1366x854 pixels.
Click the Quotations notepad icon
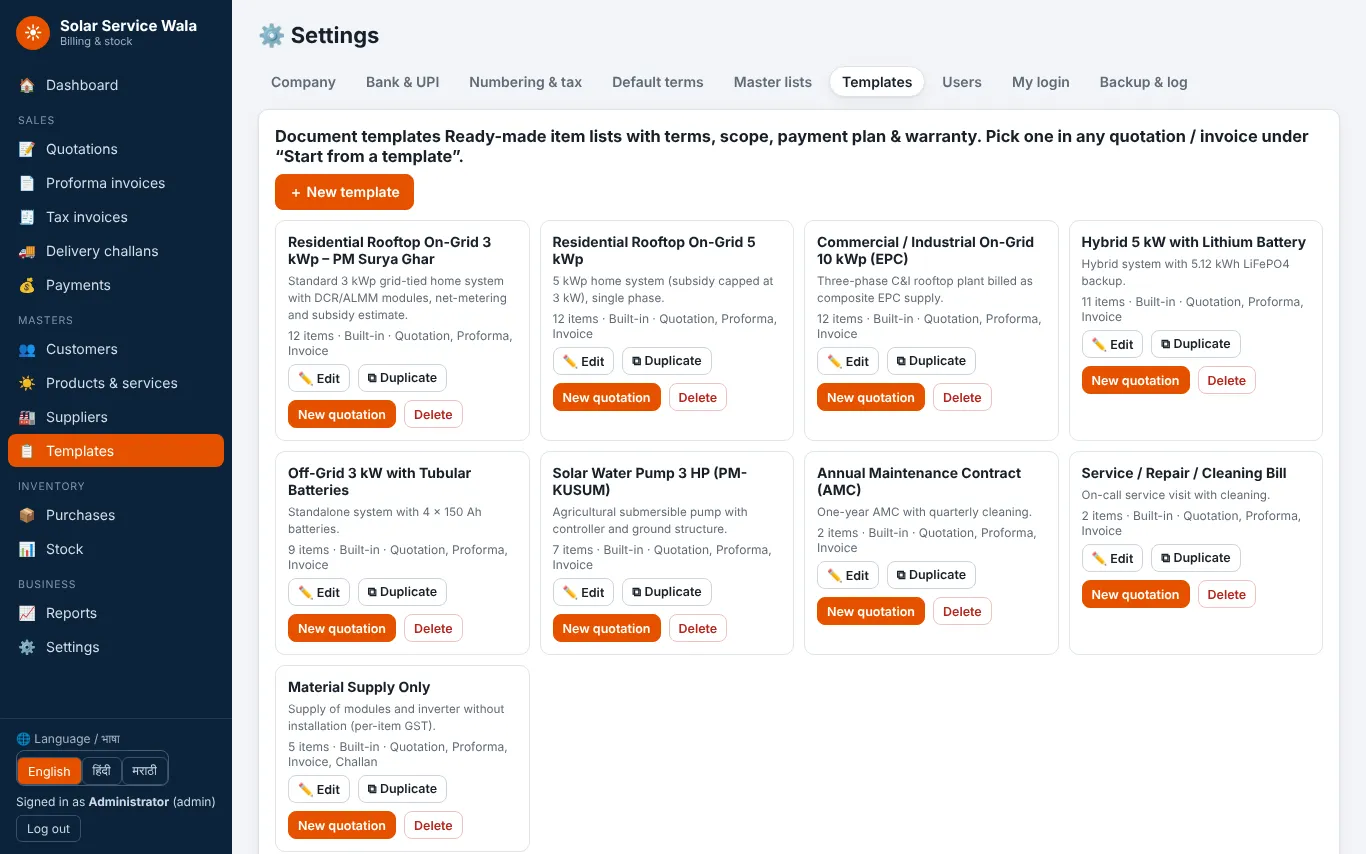[x=27, y=149]
